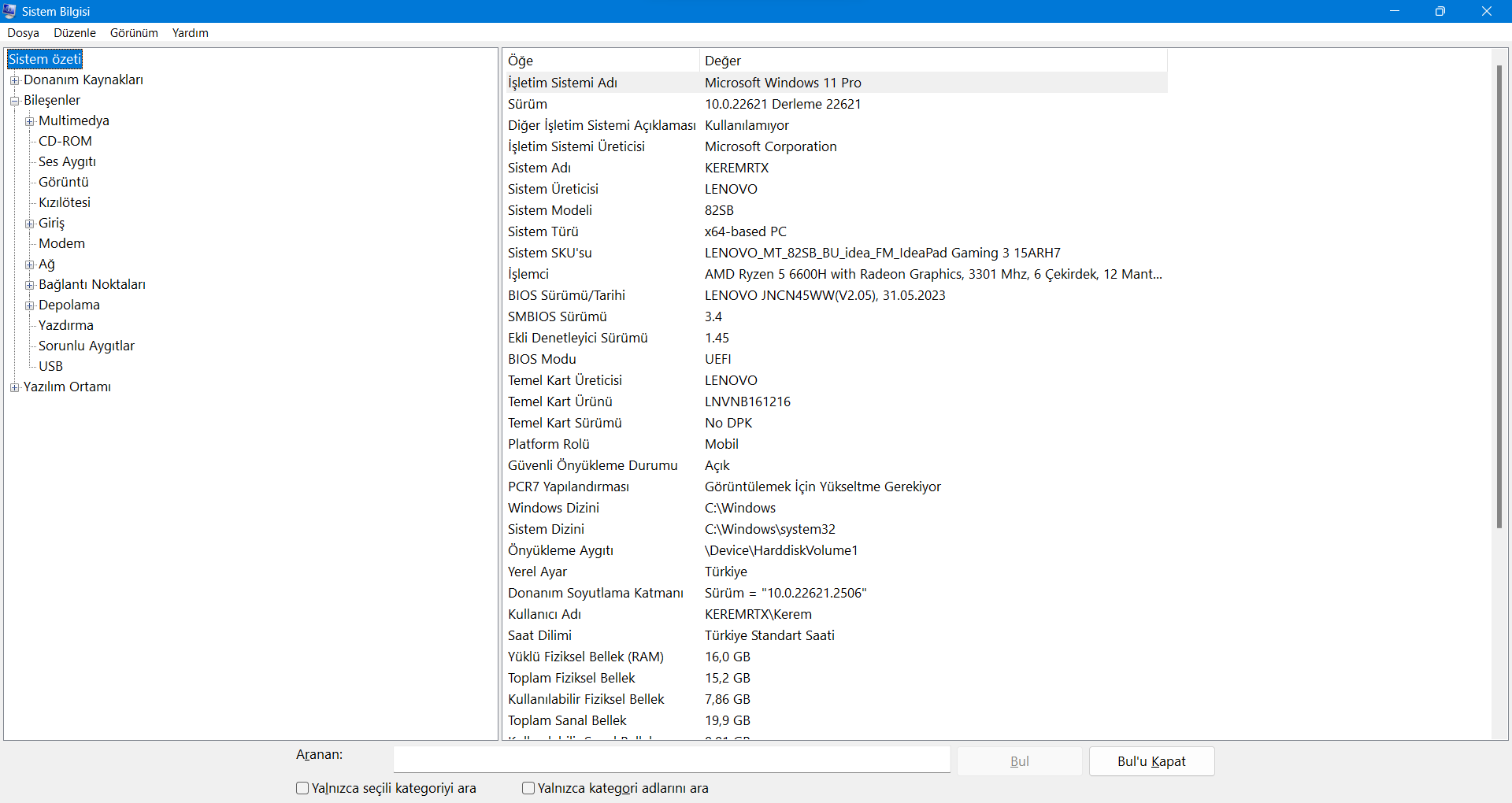Select Sorunlu Aygıtlar in the tree
The width and height of the screenshot is (1512, 803).
click(x=87, y=346)
